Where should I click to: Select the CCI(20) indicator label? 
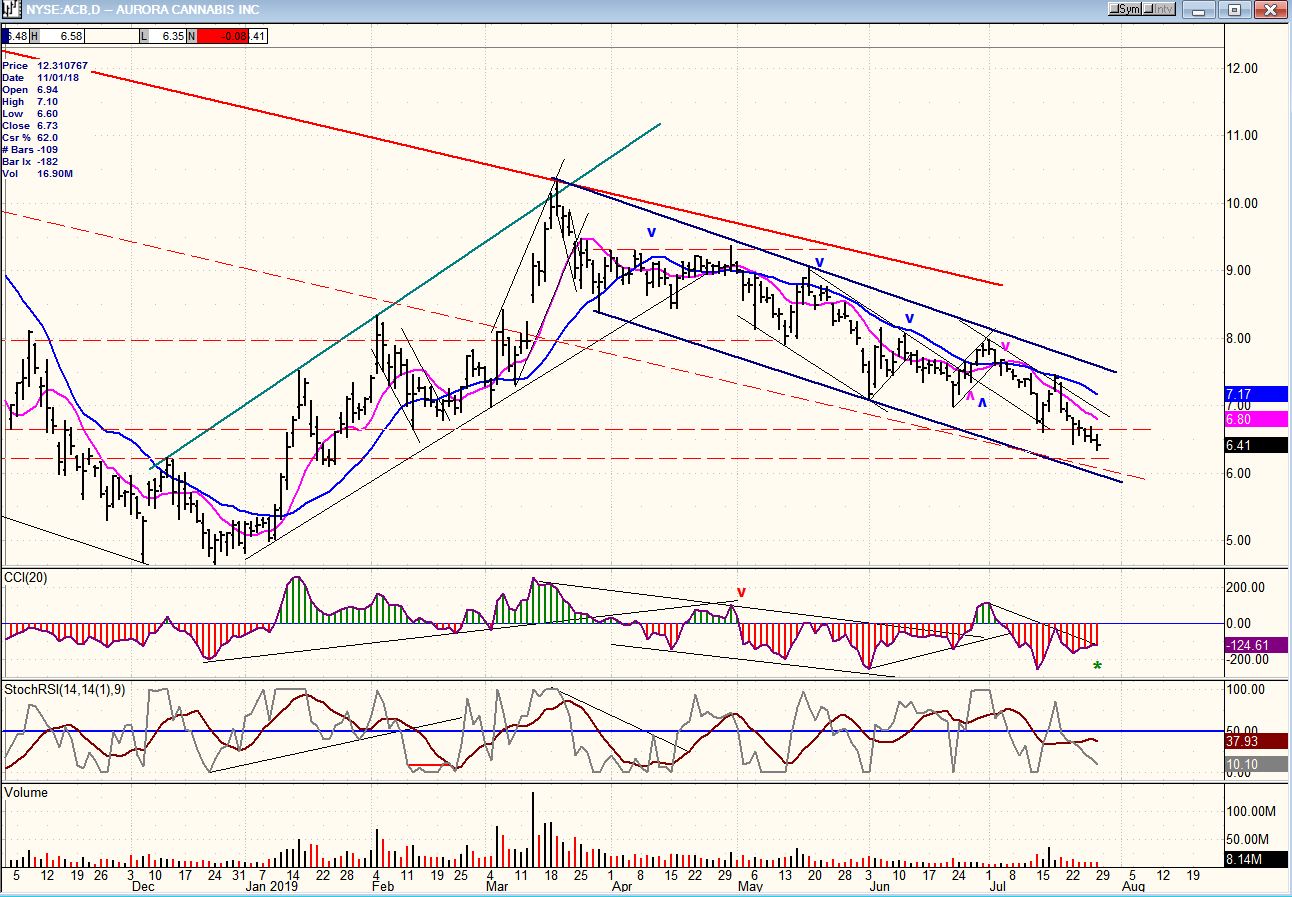click(x=27, y=577)
